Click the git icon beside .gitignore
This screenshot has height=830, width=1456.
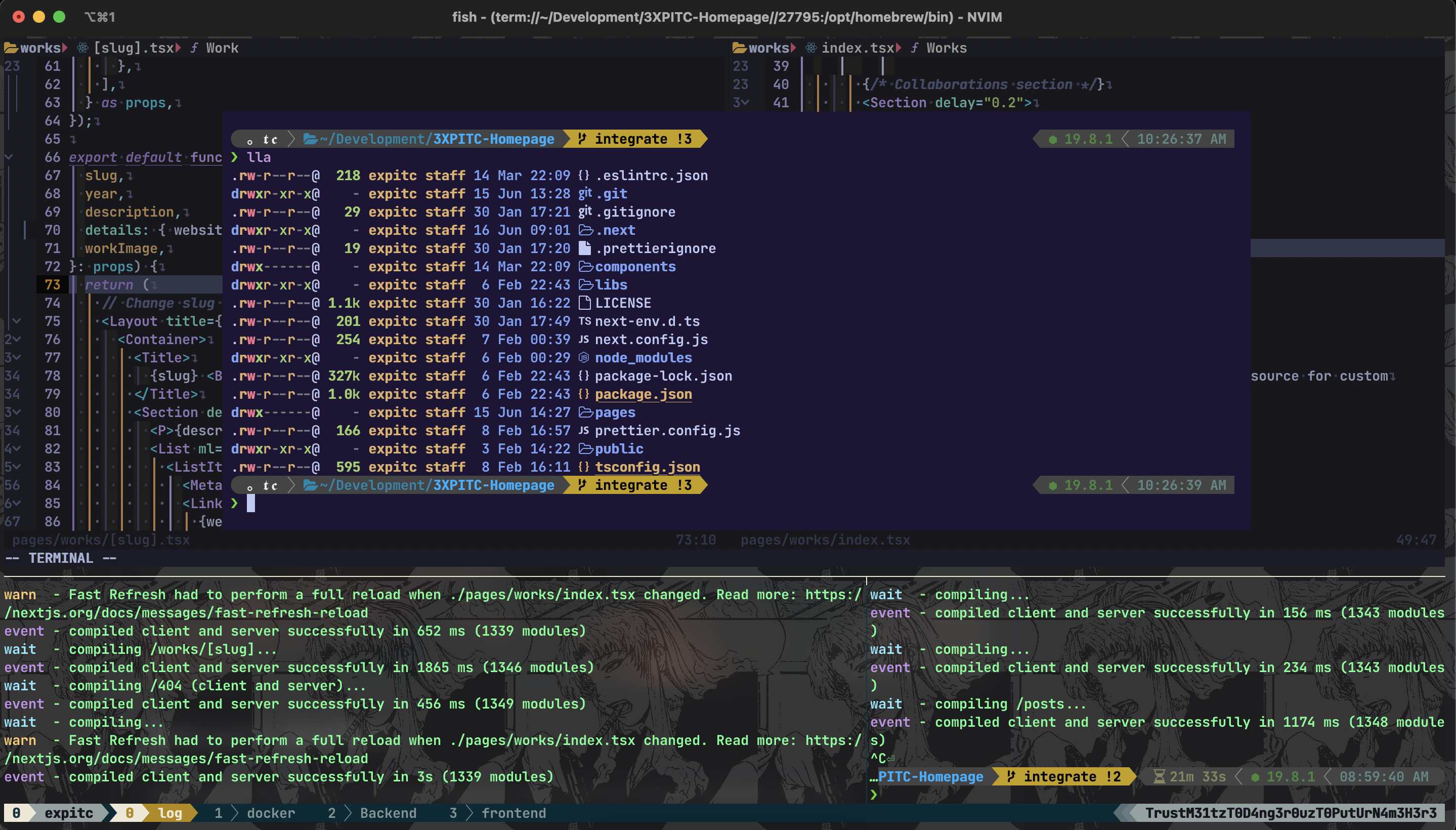click(585, 212)
